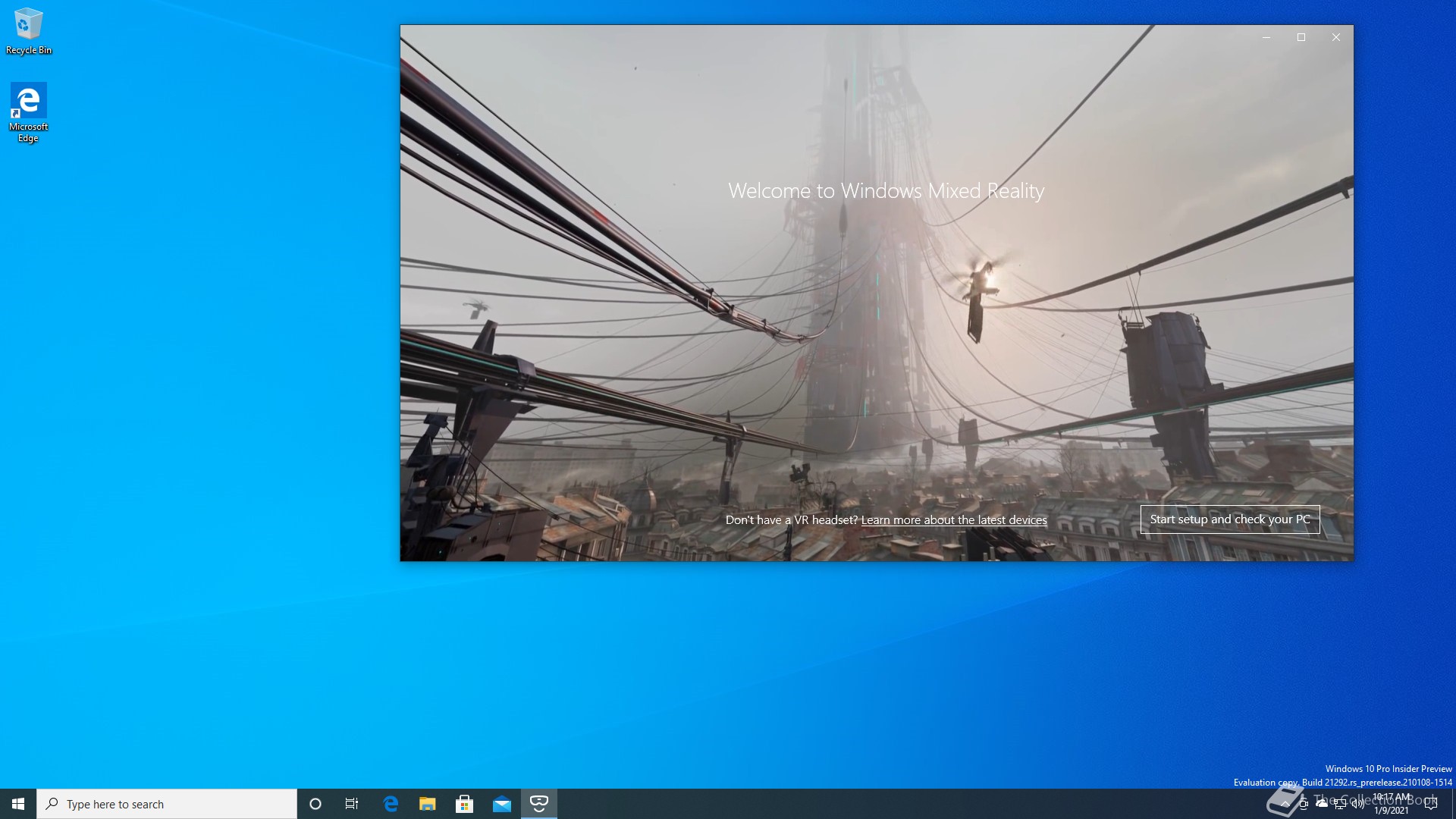Maximize the Mixed Reality Portal window
Image resolution: width=1456 pixels, height=819 pixels.
coord(1301,37)
